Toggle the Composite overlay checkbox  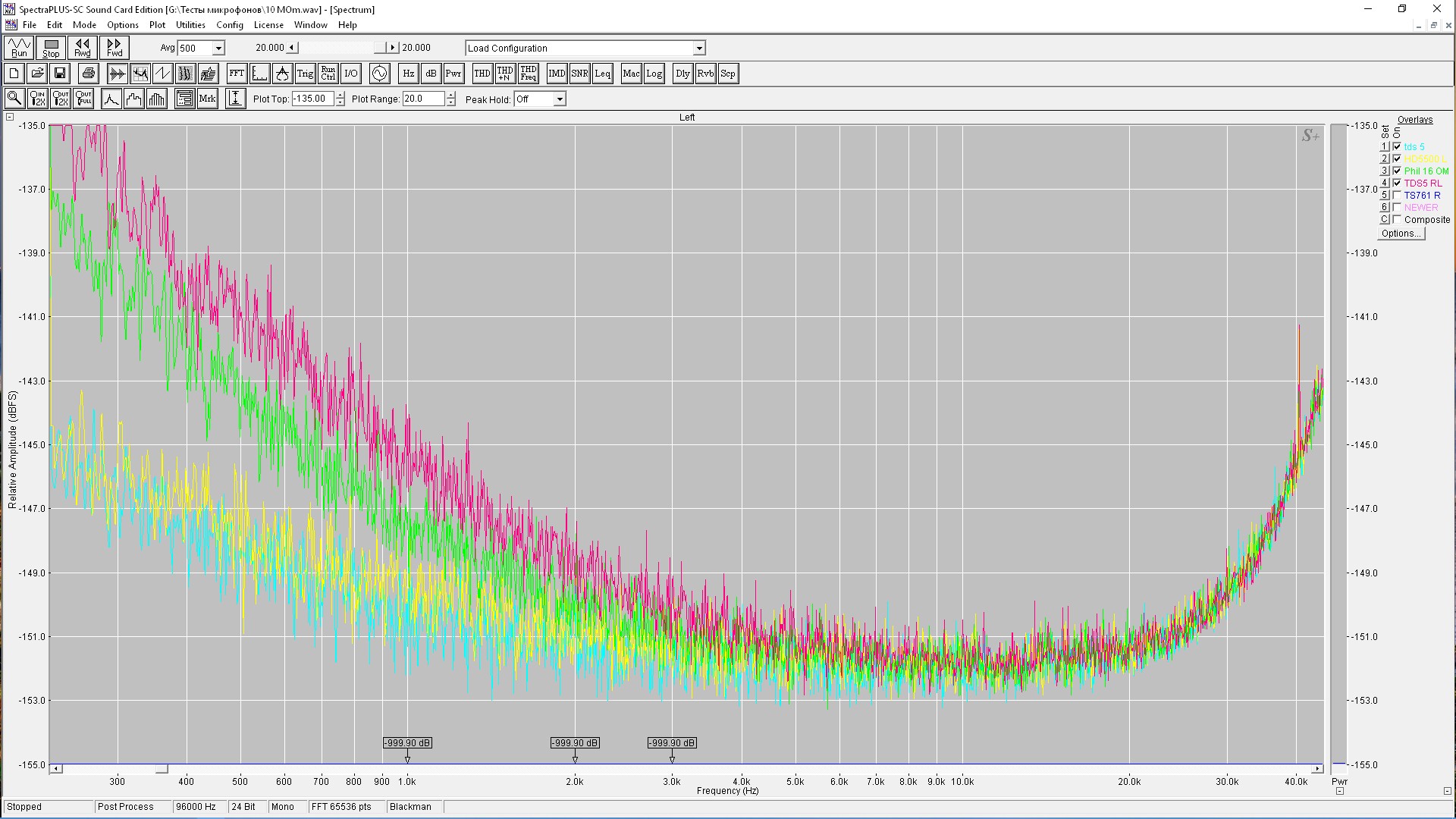click(x=1397, y=220)
